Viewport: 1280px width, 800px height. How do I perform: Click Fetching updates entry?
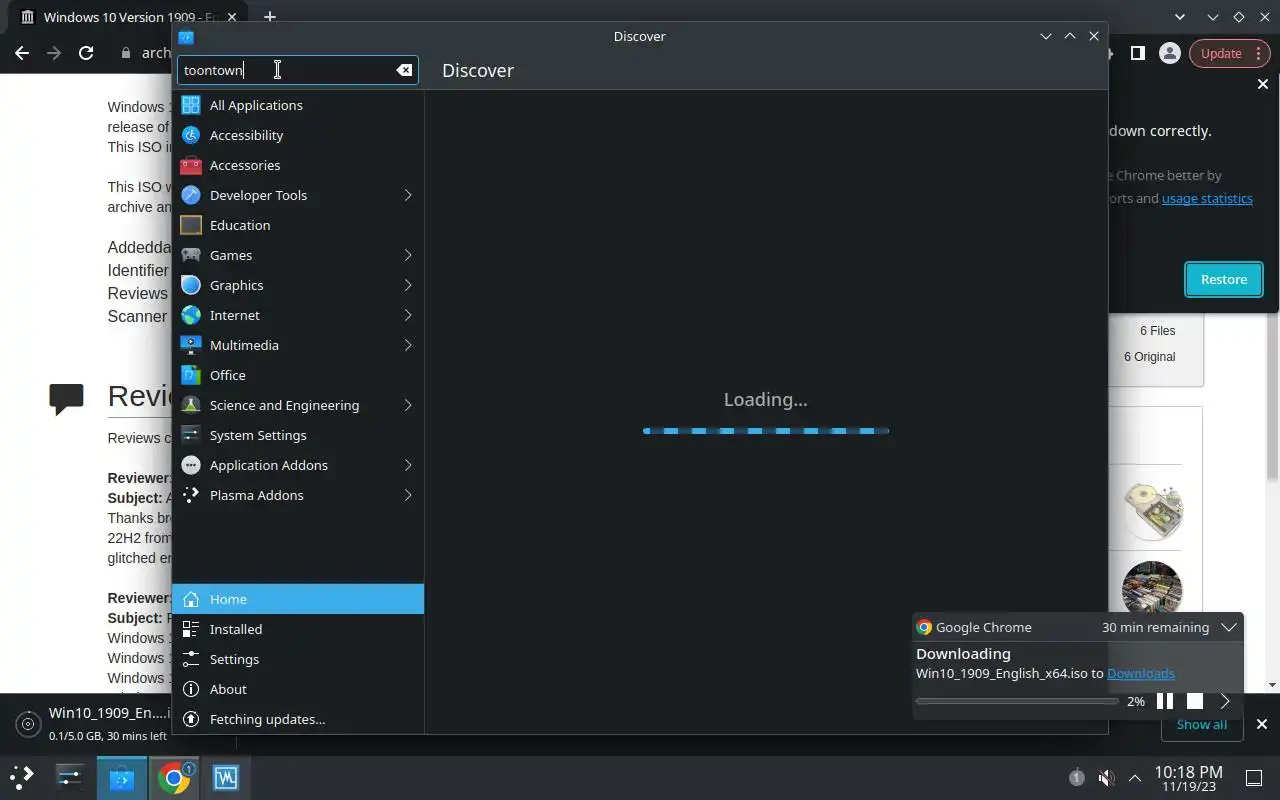[x=298, y=719]
